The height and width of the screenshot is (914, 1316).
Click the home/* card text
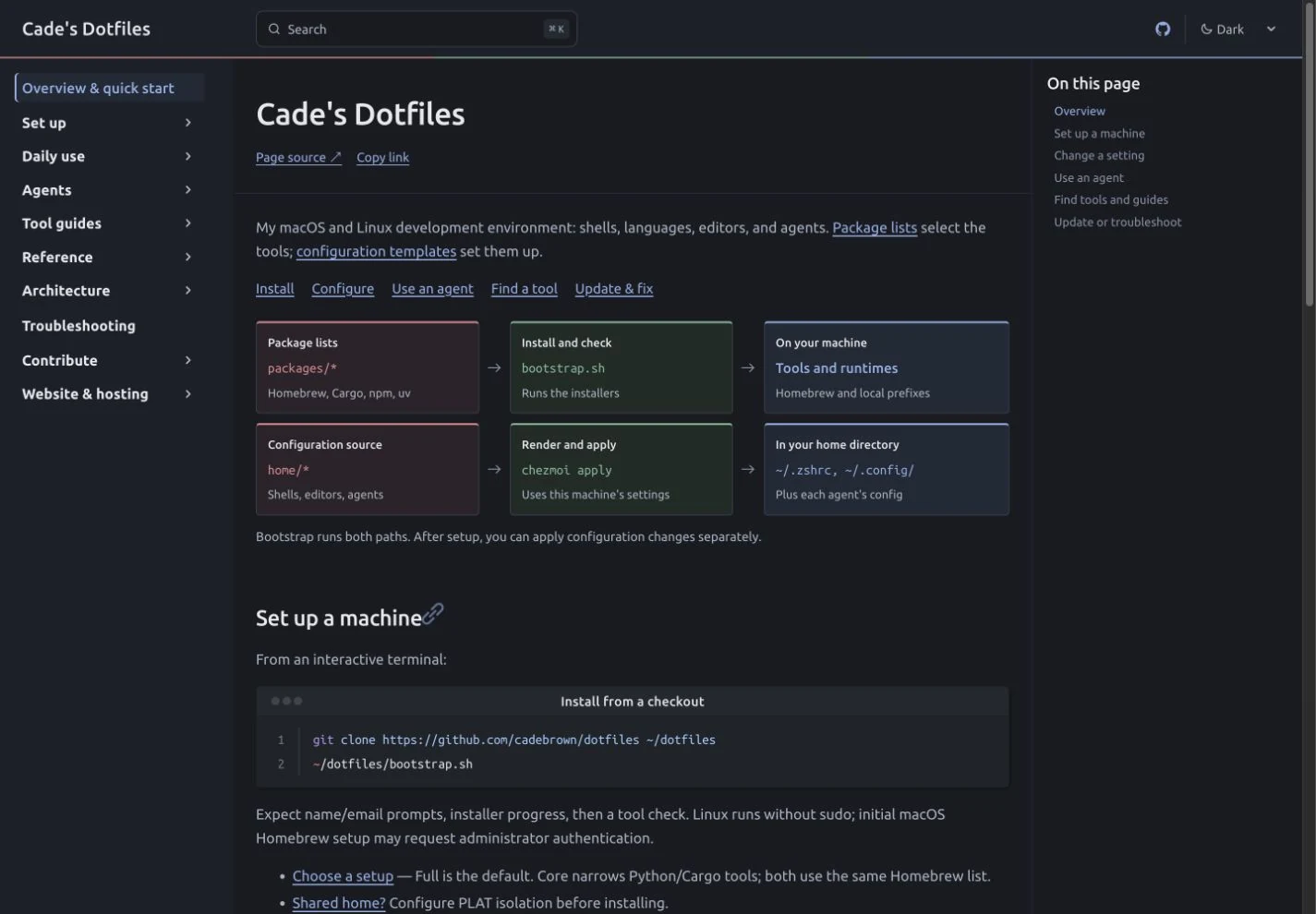[x=288, y=470]
